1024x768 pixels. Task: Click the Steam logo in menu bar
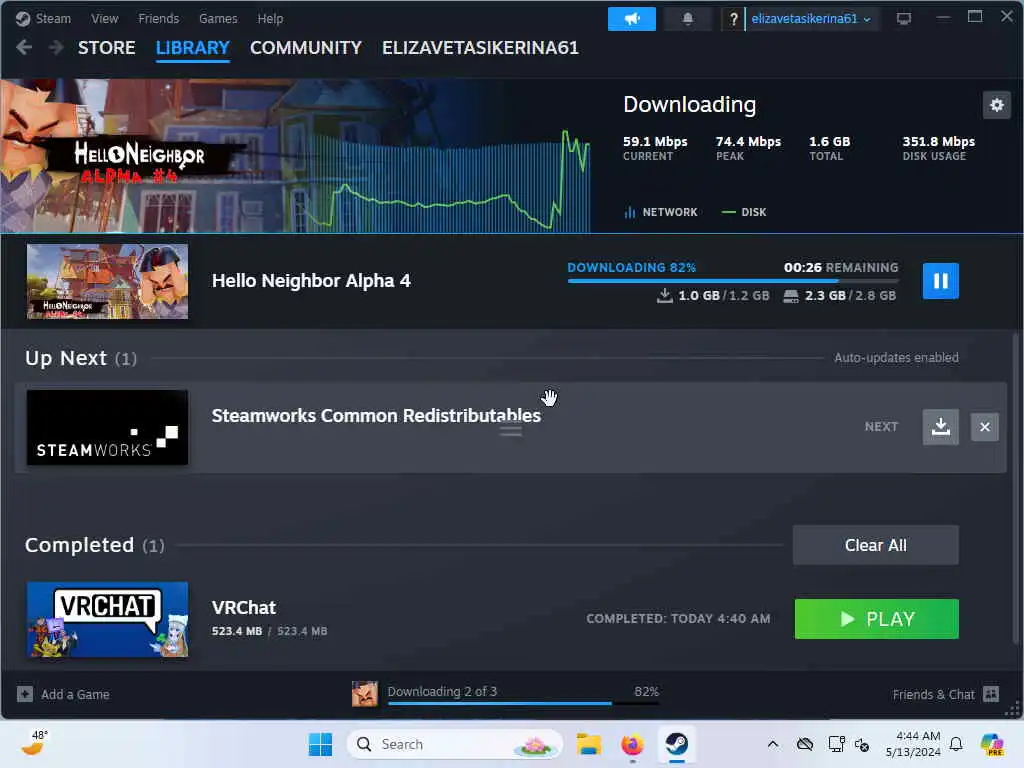point(23,18)
